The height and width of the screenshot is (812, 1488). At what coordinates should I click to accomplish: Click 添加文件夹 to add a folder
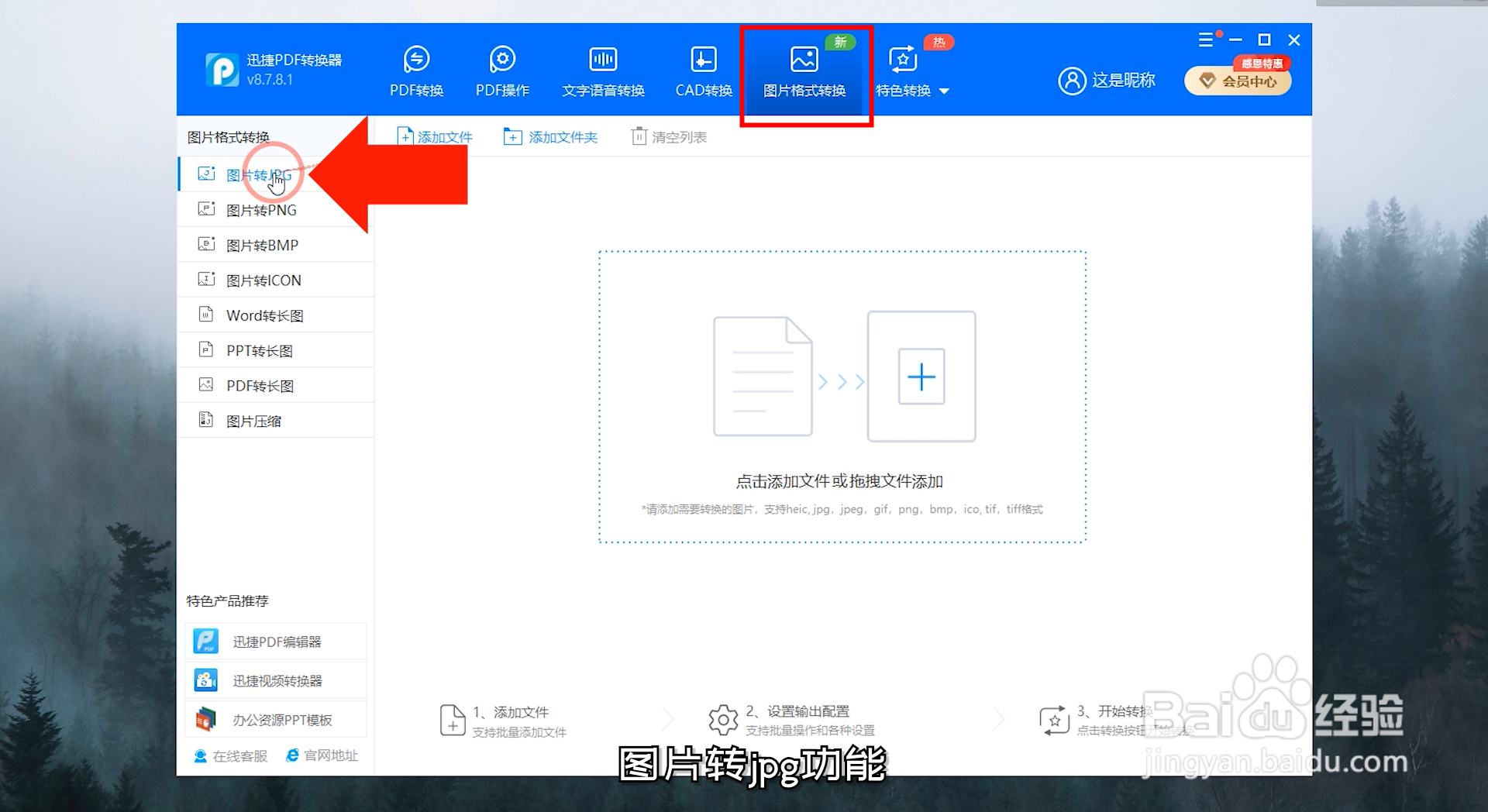pyautogui.click(x=551, y=136)
